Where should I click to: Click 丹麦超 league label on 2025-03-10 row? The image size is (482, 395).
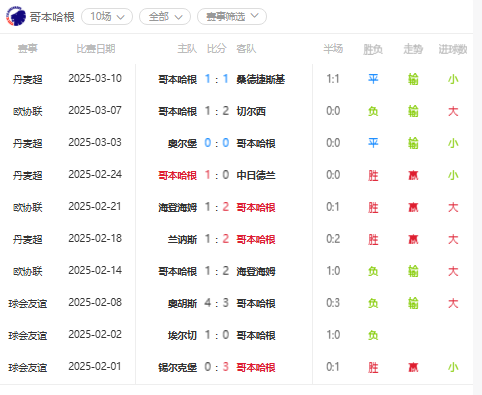(28, 79)
